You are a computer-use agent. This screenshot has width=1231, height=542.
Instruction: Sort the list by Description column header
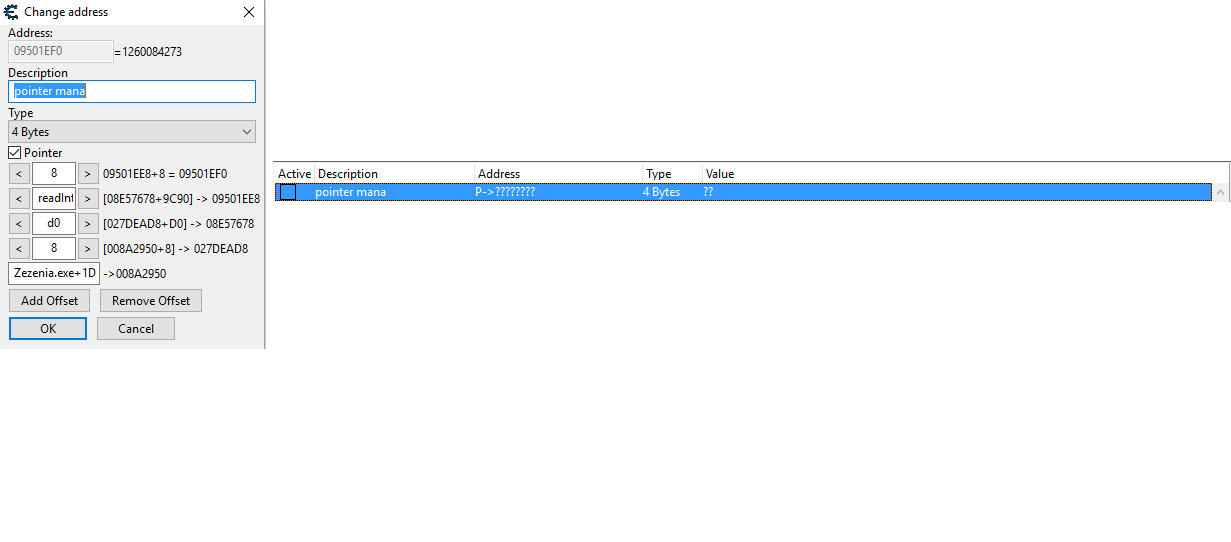click(394, 174)
